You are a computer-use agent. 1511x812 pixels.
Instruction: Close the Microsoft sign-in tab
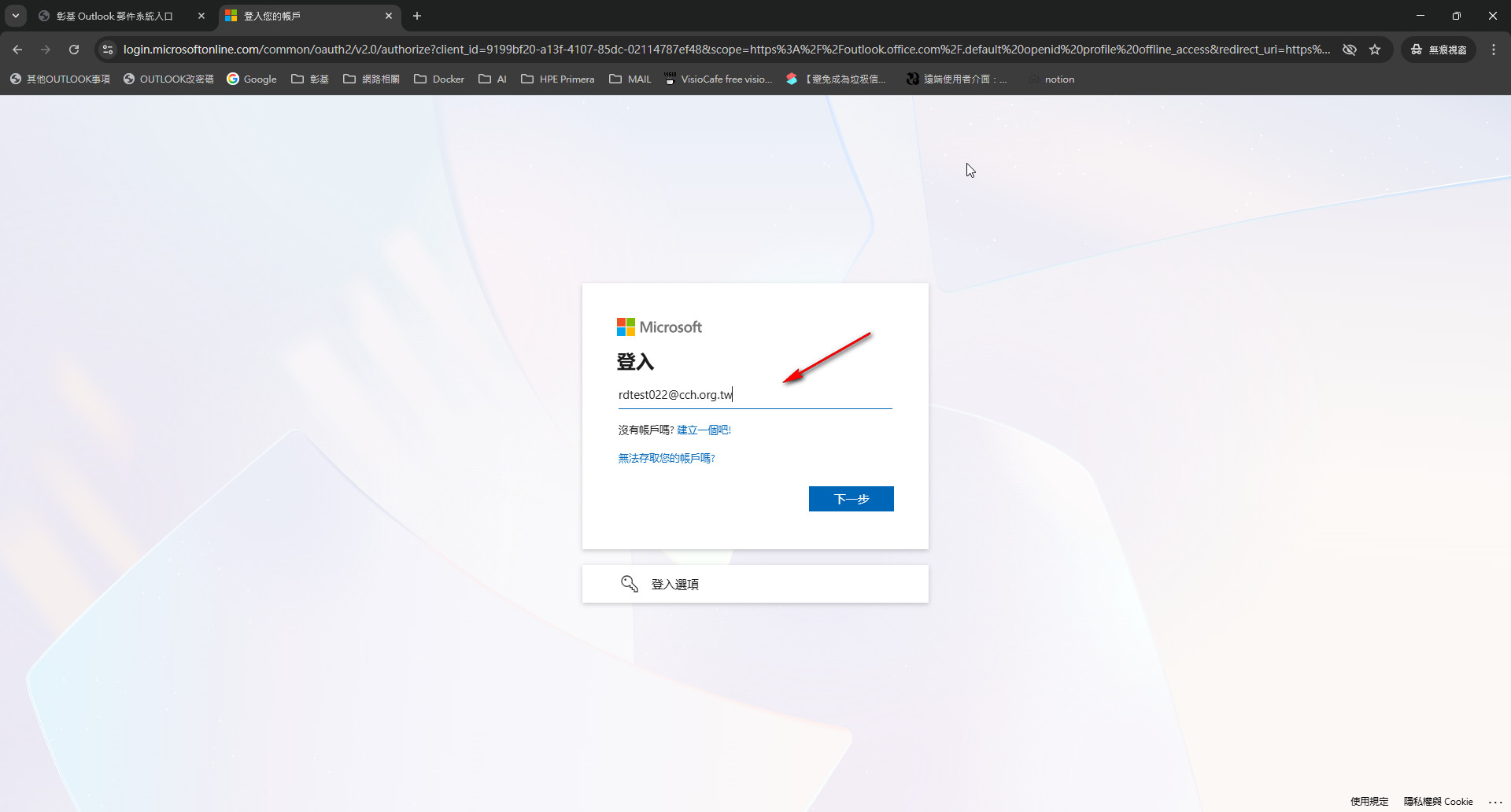pos(389,16)
